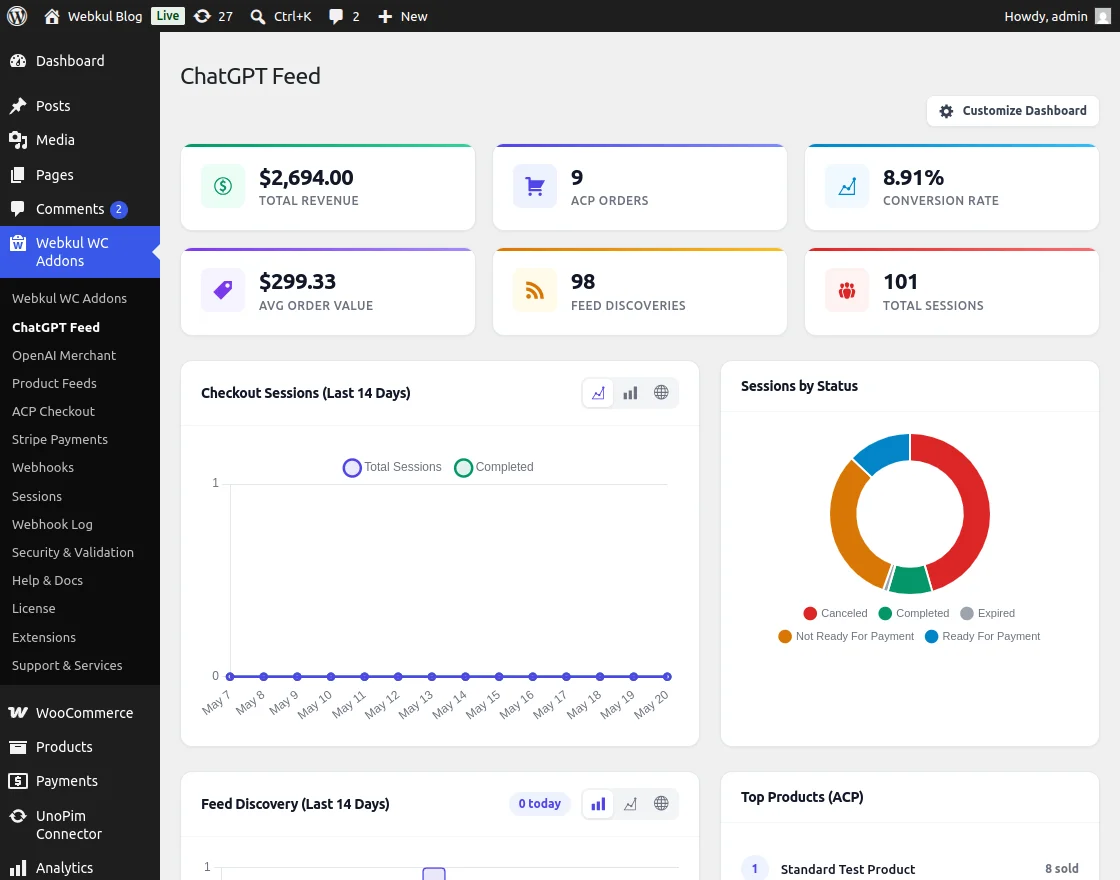Open the Webkul Blog home icon

tap(51, 16)
